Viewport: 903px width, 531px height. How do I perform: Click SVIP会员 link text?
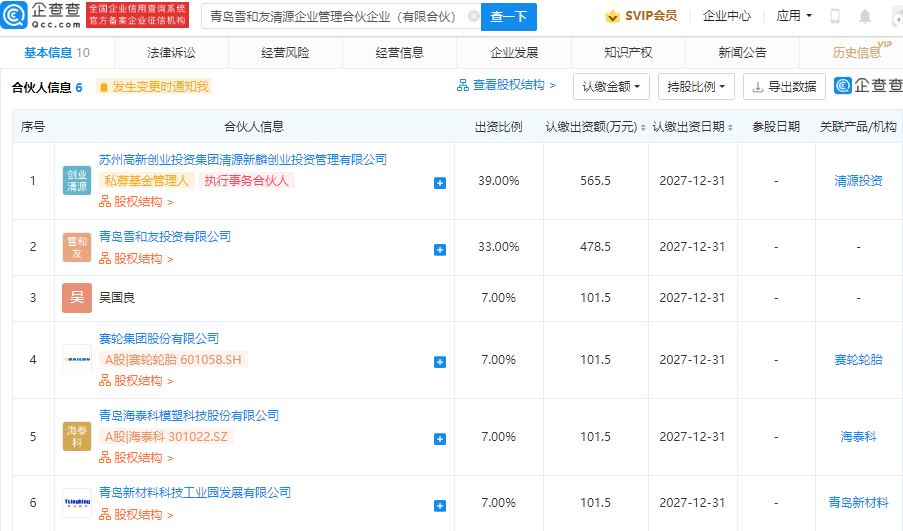click(651, 16)
